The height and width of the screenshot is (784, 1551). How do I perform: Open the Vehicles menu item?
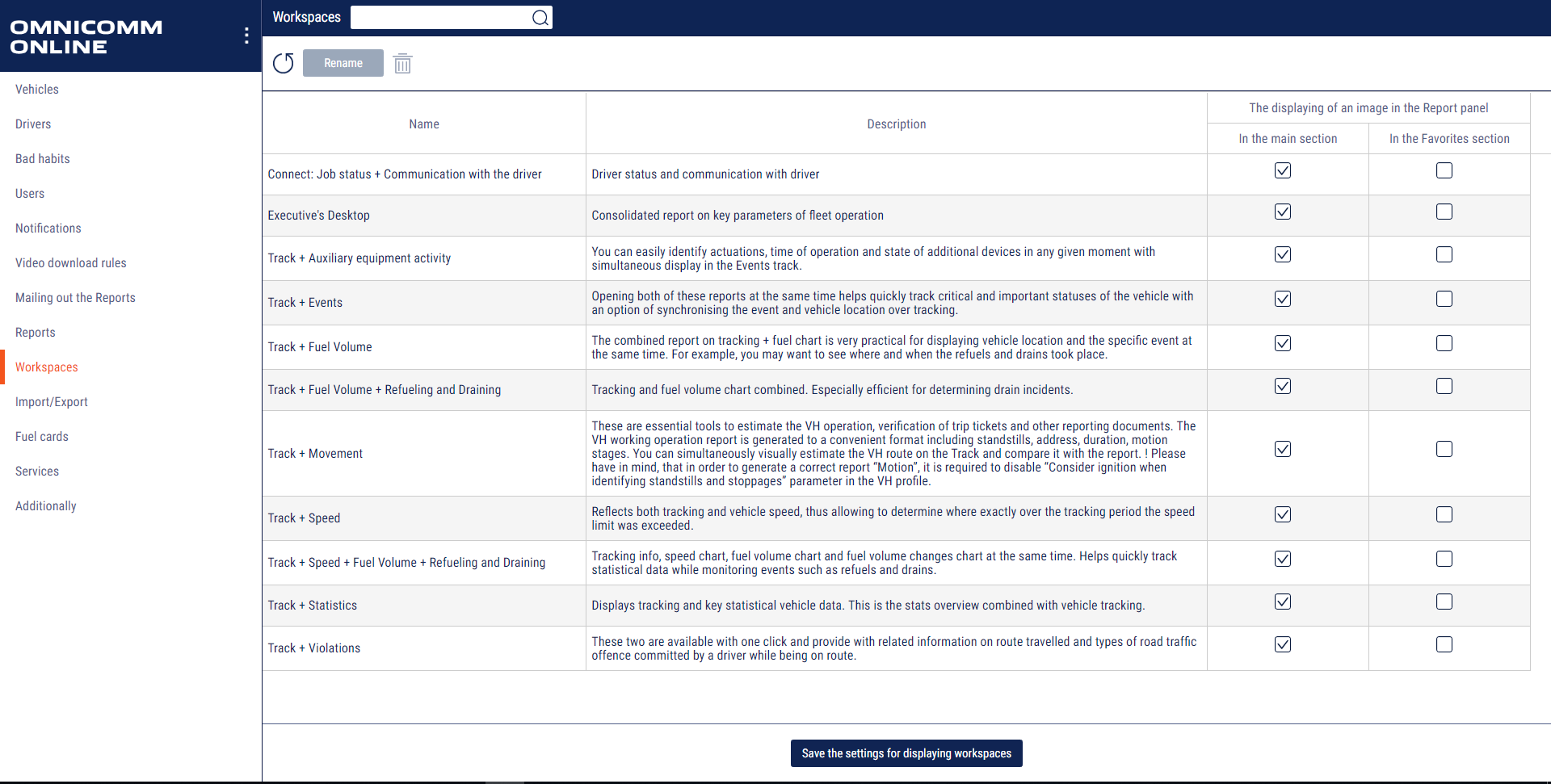tap(37, 90)
